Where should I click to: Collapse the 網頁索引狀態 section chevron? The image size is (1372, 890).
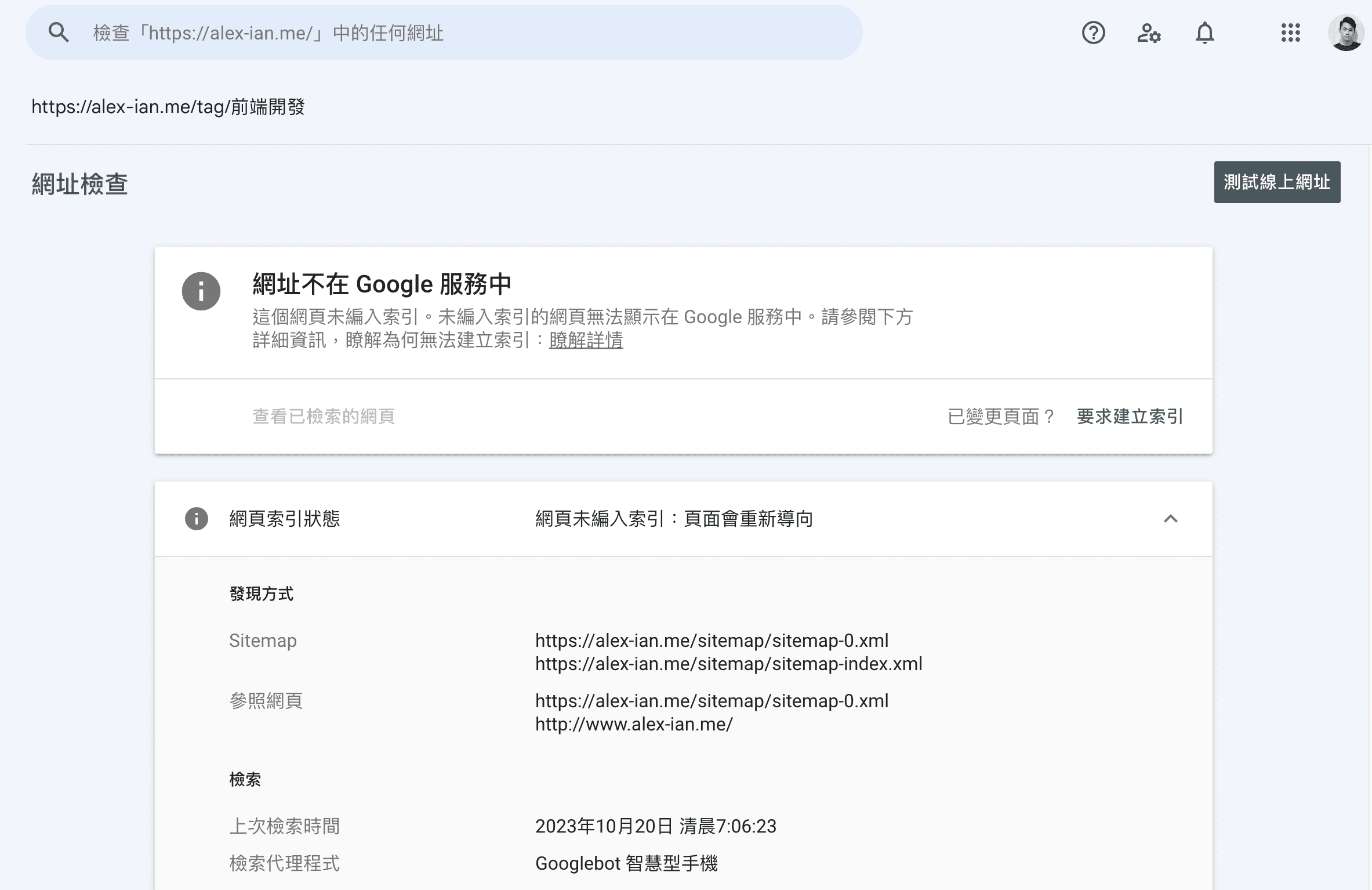coord(1170,518)
